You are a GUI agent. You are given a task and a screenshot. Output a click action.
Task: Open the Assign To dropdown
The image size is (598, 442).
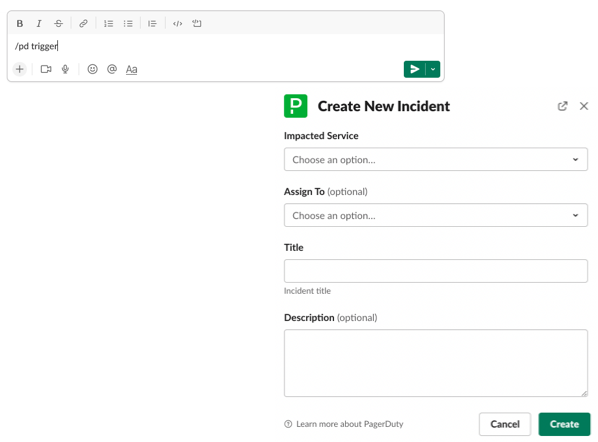click(x=436, y=215)
